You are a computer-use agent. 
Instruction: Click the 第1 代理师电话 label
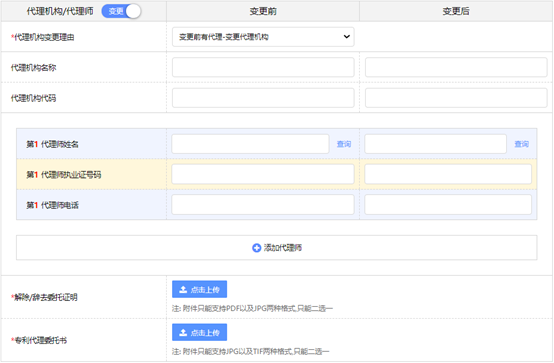53,205
